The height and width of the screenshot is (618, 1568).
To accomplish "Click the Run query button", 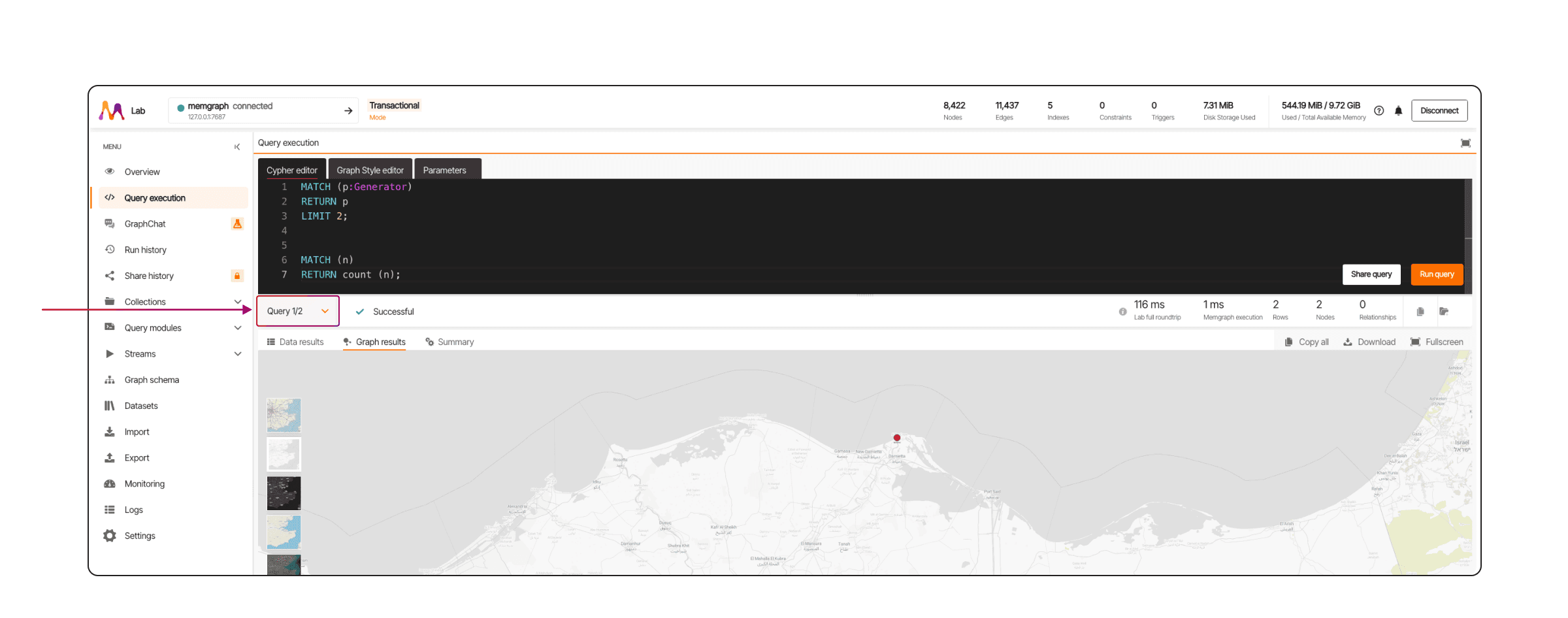I will pyautogui.click(x=1437, y=274).
